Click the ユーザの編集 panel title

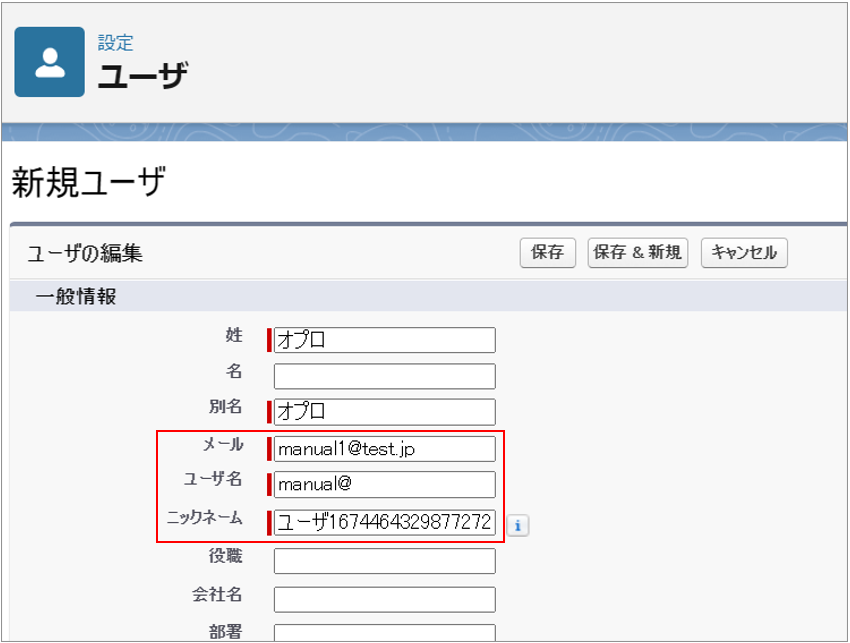click(85, 254)
